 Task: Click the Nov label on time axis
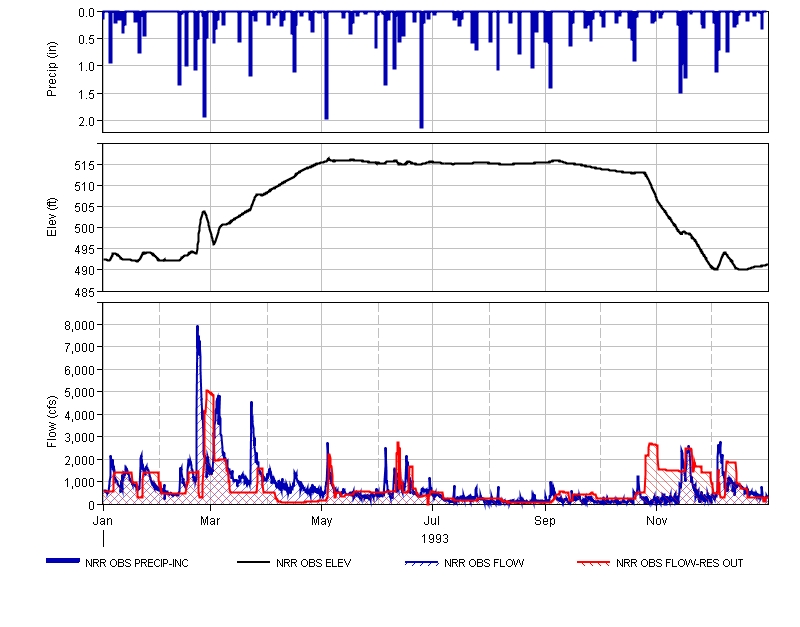click(x=656, y=521)
